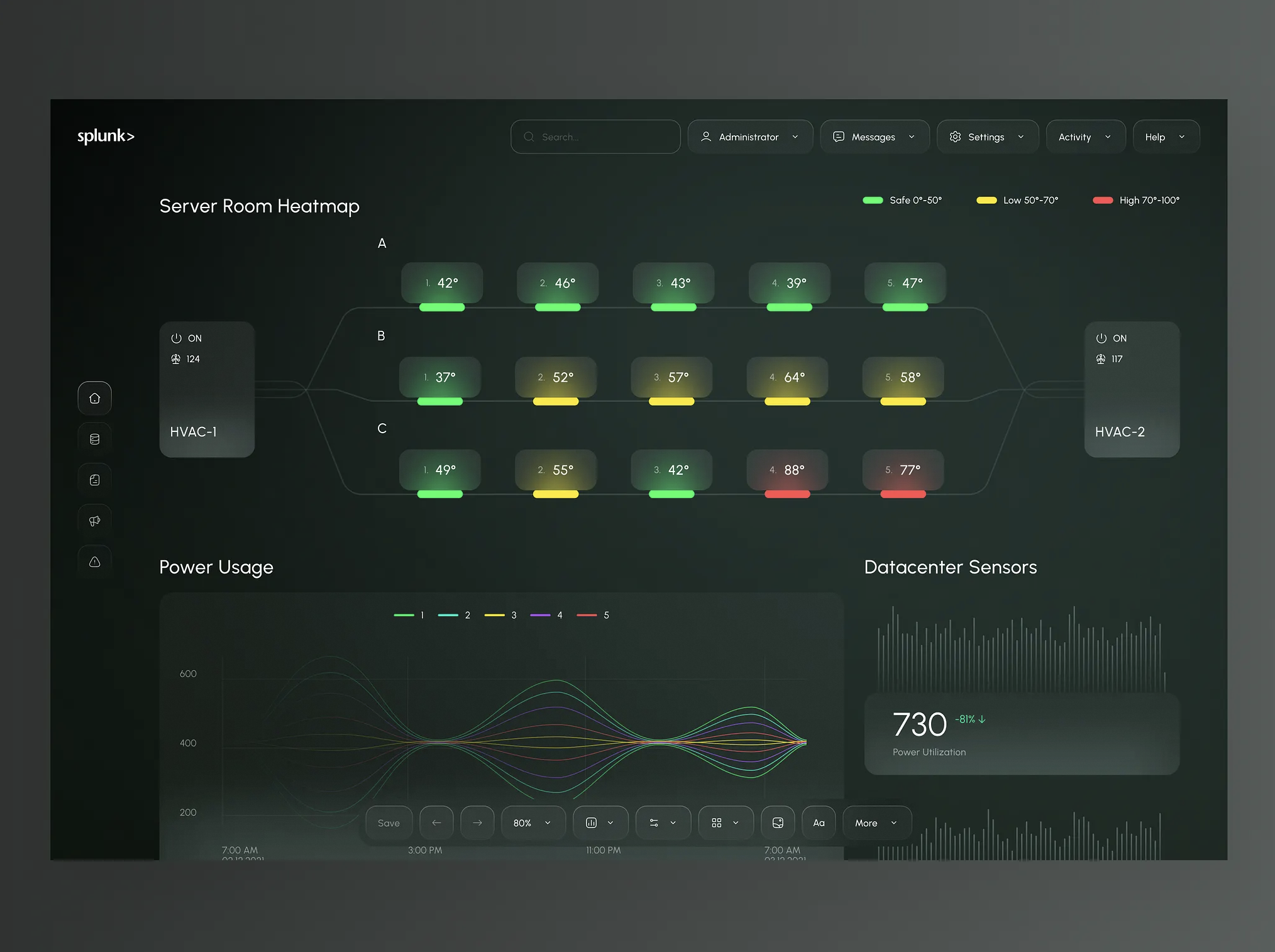The width and height of the screenshot is (1275, 952).
Task: View alerts using the warning triangle icon
Action: (x=94, y=560)
